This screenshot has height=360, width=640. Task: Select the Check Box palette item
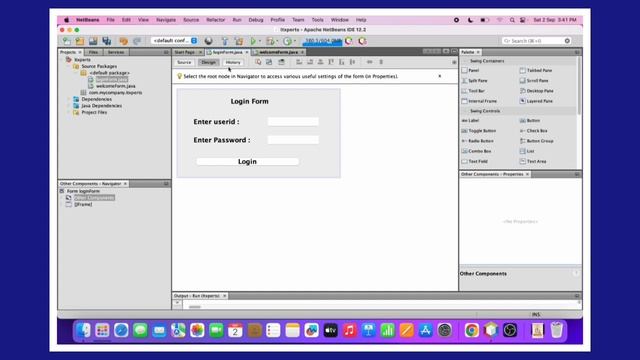coord(533,131)
